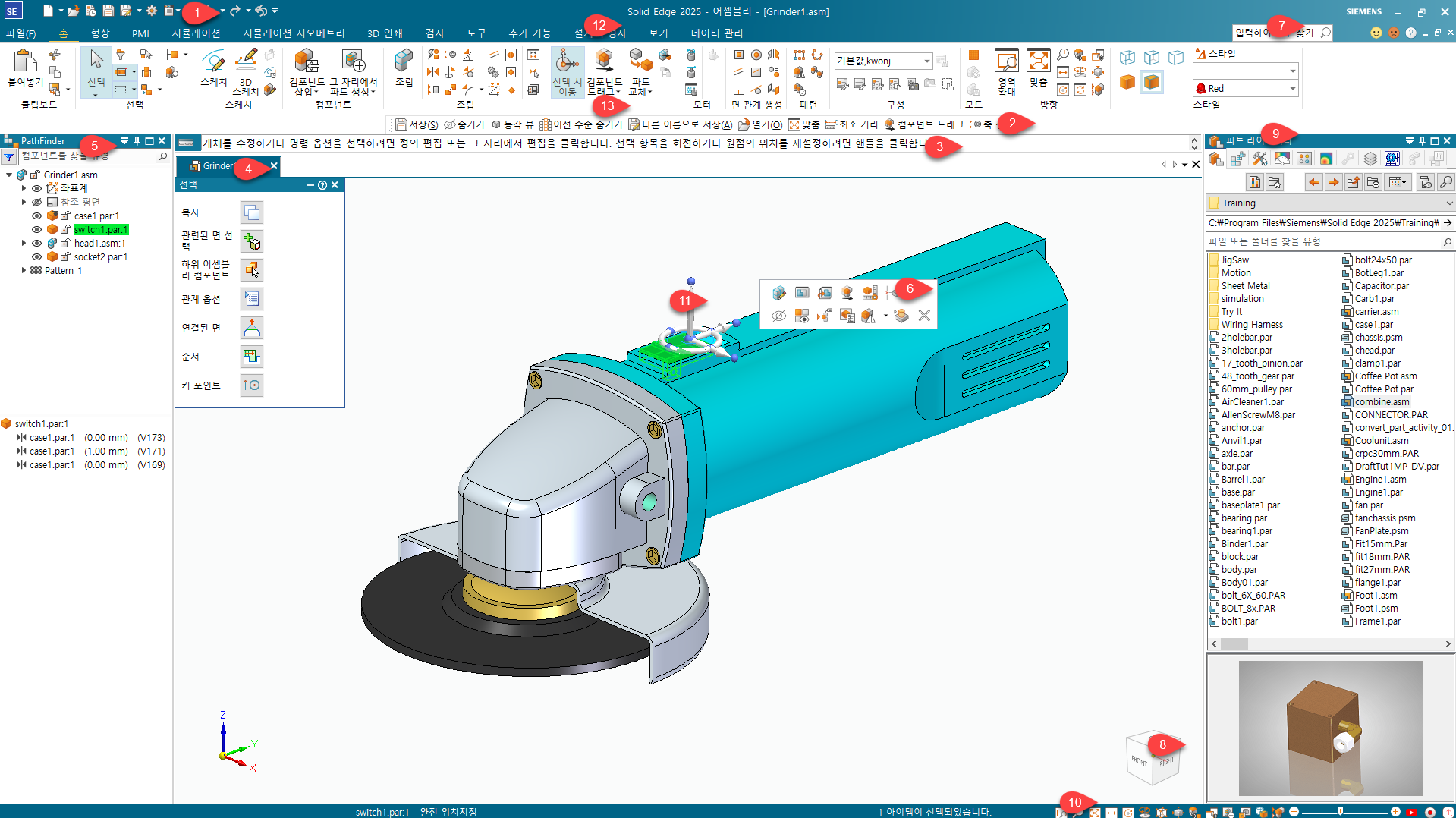Click the 컴포넌트 드래그 ribbon icon
Viewport: 1456px width, 818px height.
pyautogui.click(x=604, y=61)
